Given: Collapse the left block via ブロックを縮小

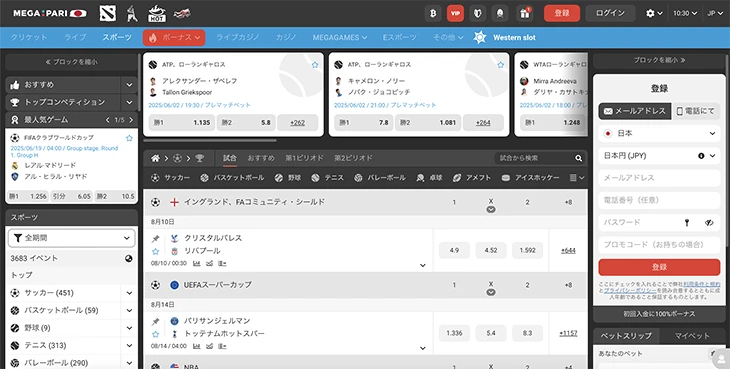Looking at the screenshot, I should click(x=71, y=62).
